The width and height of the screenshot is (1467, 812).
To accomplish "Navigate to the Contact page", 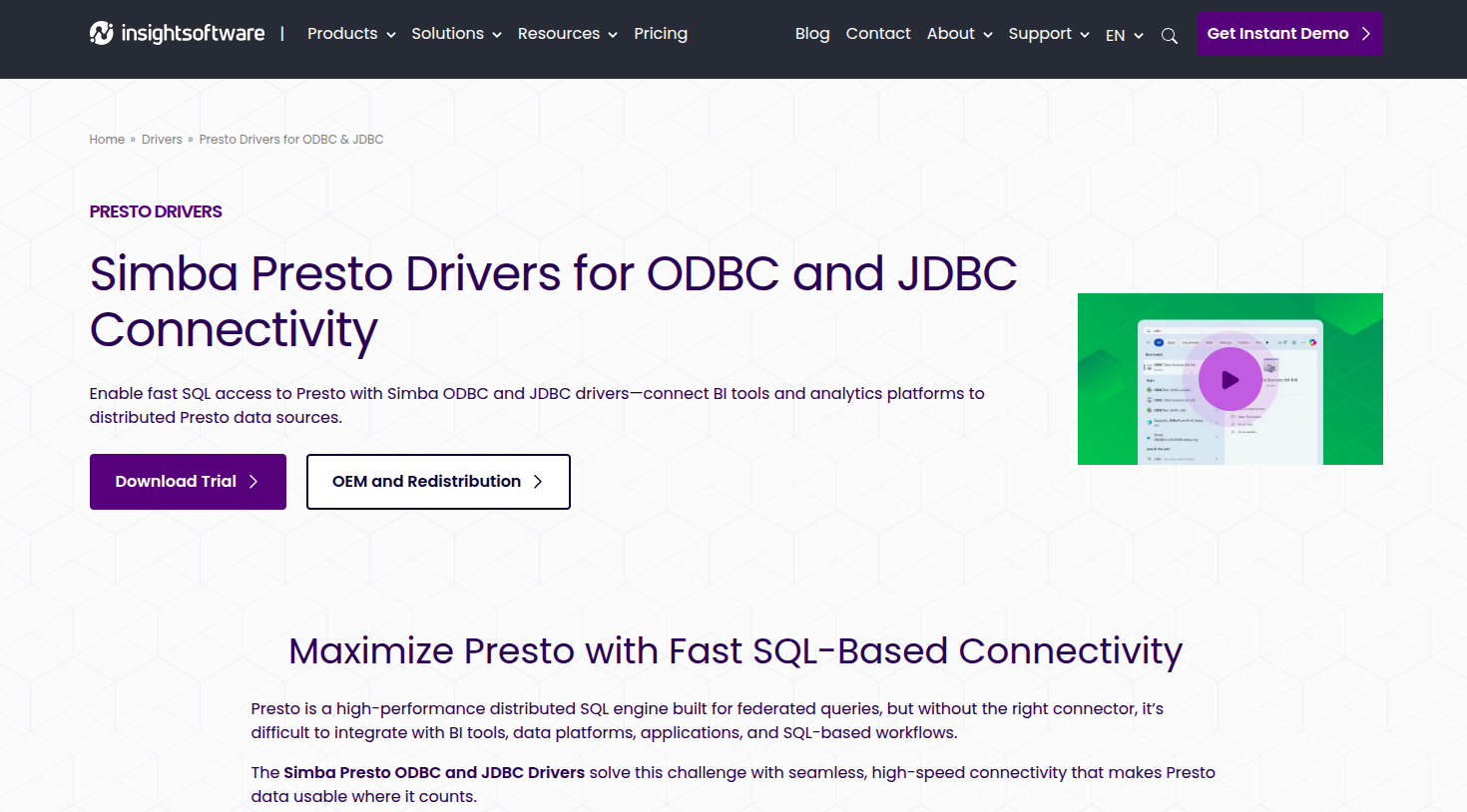I will (x=878, y=34).
